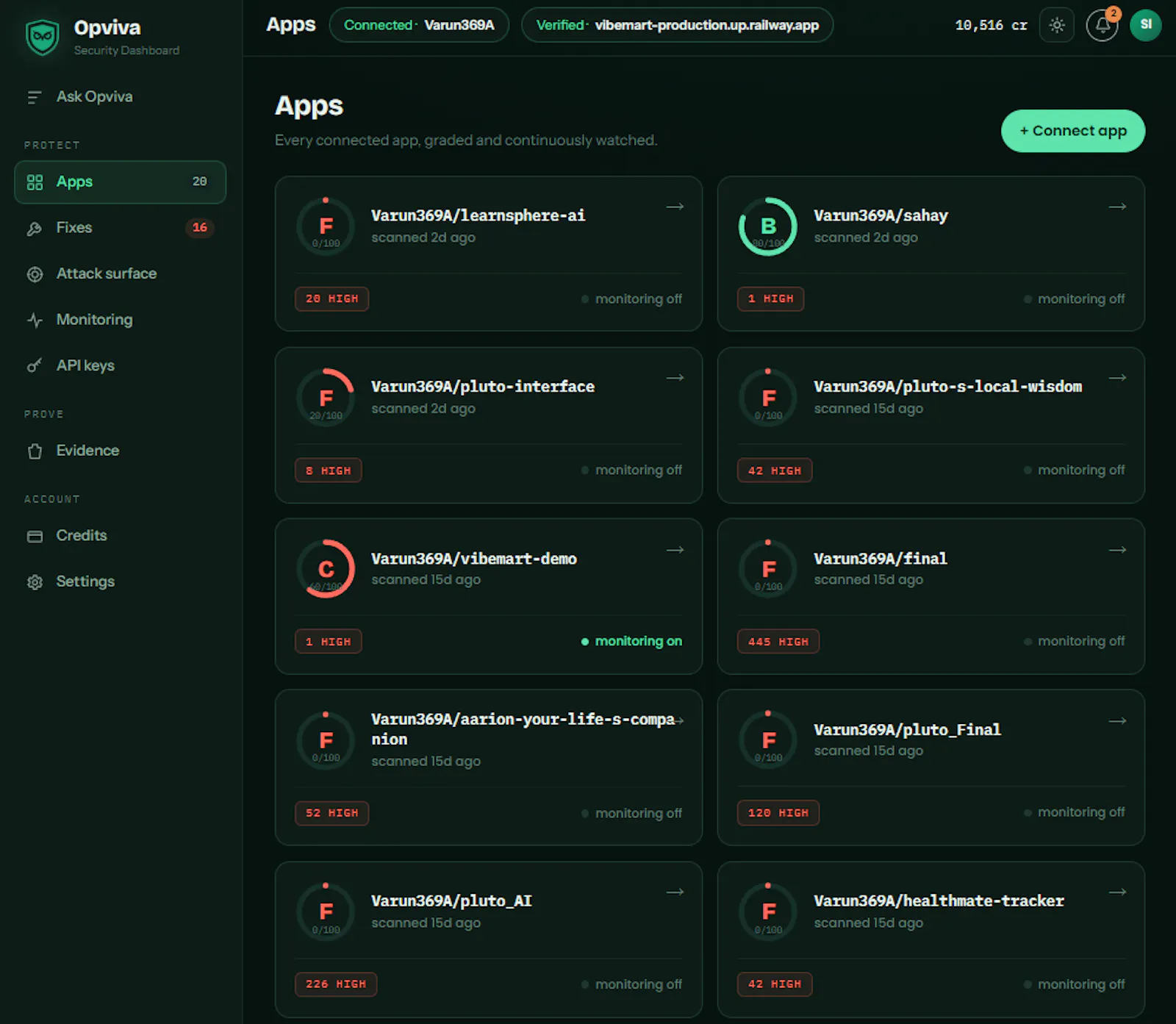The width and height of the screenshot is (1176, 1024).
Task: Open the Fixes page in the sidebar
Action: point(120,228)
